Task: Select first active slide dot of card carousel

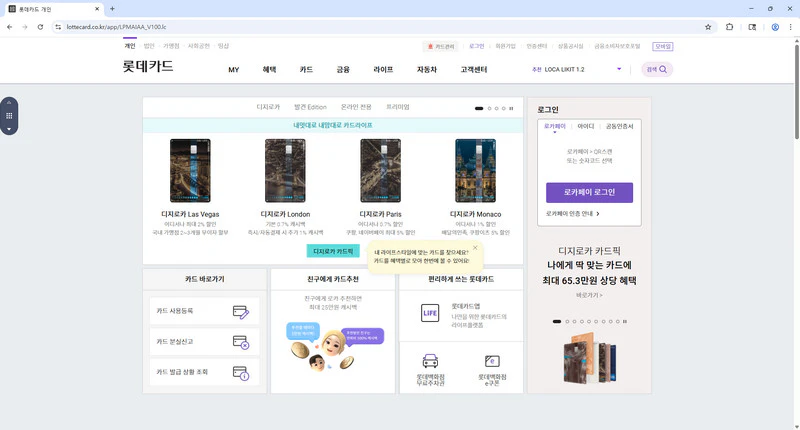Action: tap(479, 108)
